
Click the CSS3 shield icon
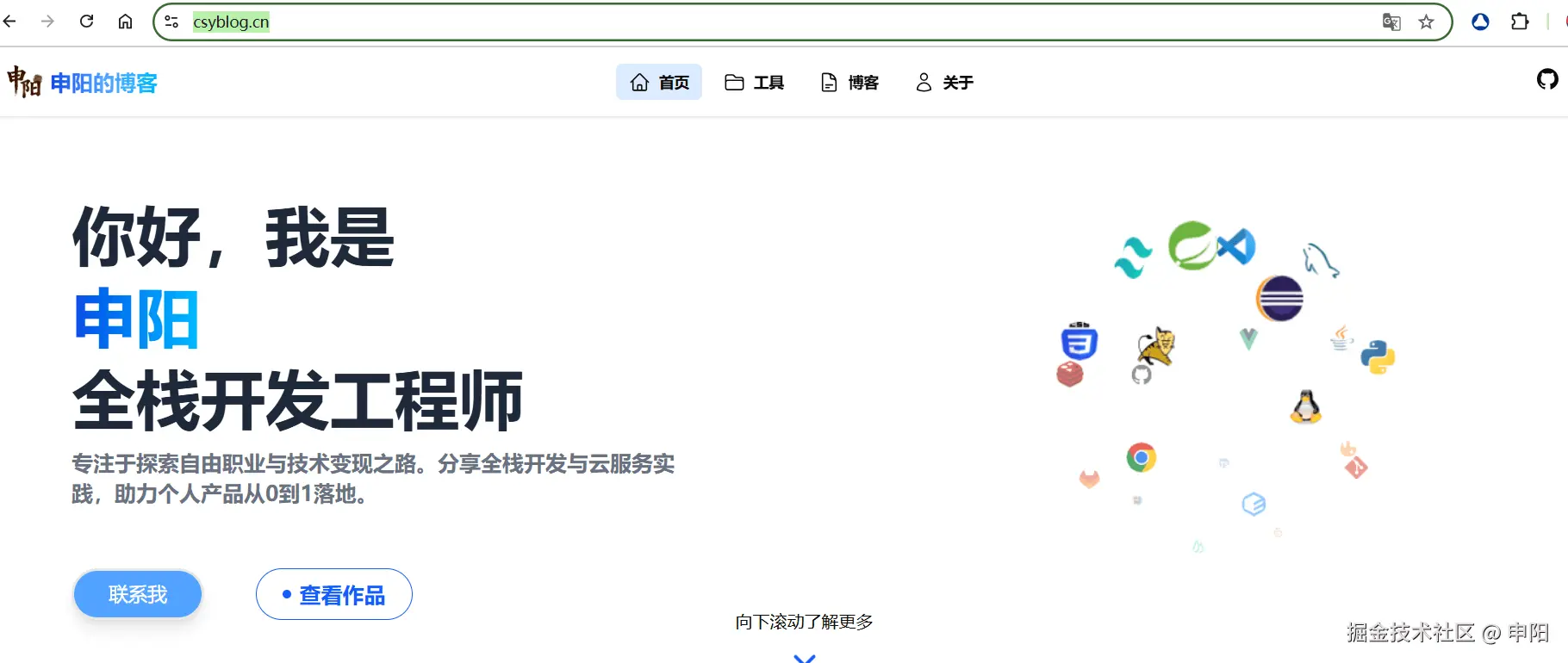[x=1079, y=341]
